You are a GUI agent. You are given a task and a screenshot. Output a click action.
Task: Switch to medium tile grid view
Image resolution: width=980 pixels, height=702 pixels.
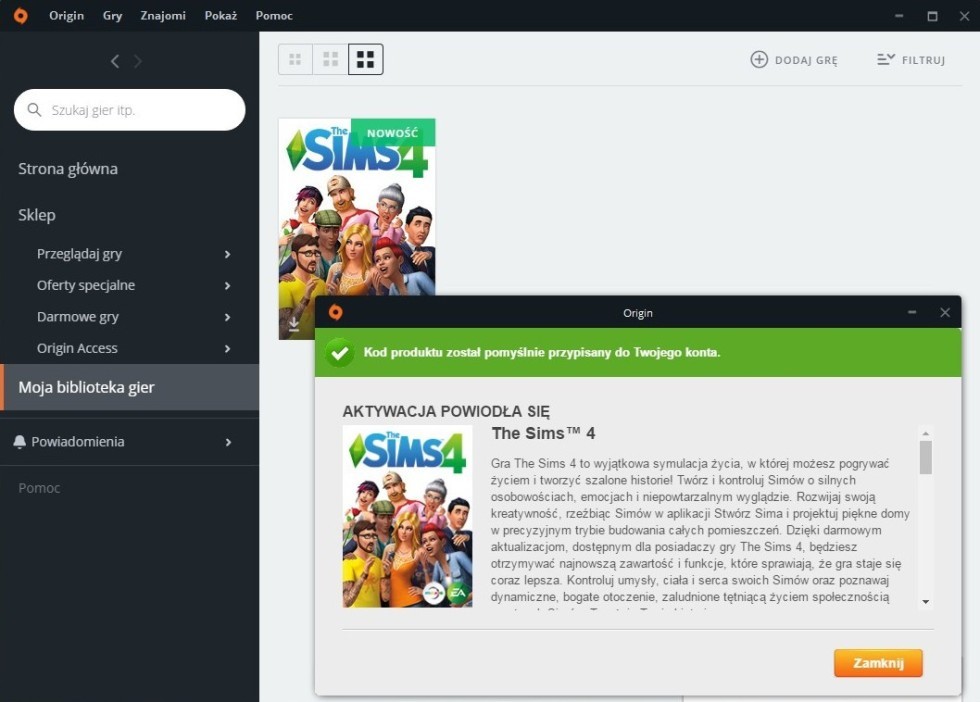point(331,59)
